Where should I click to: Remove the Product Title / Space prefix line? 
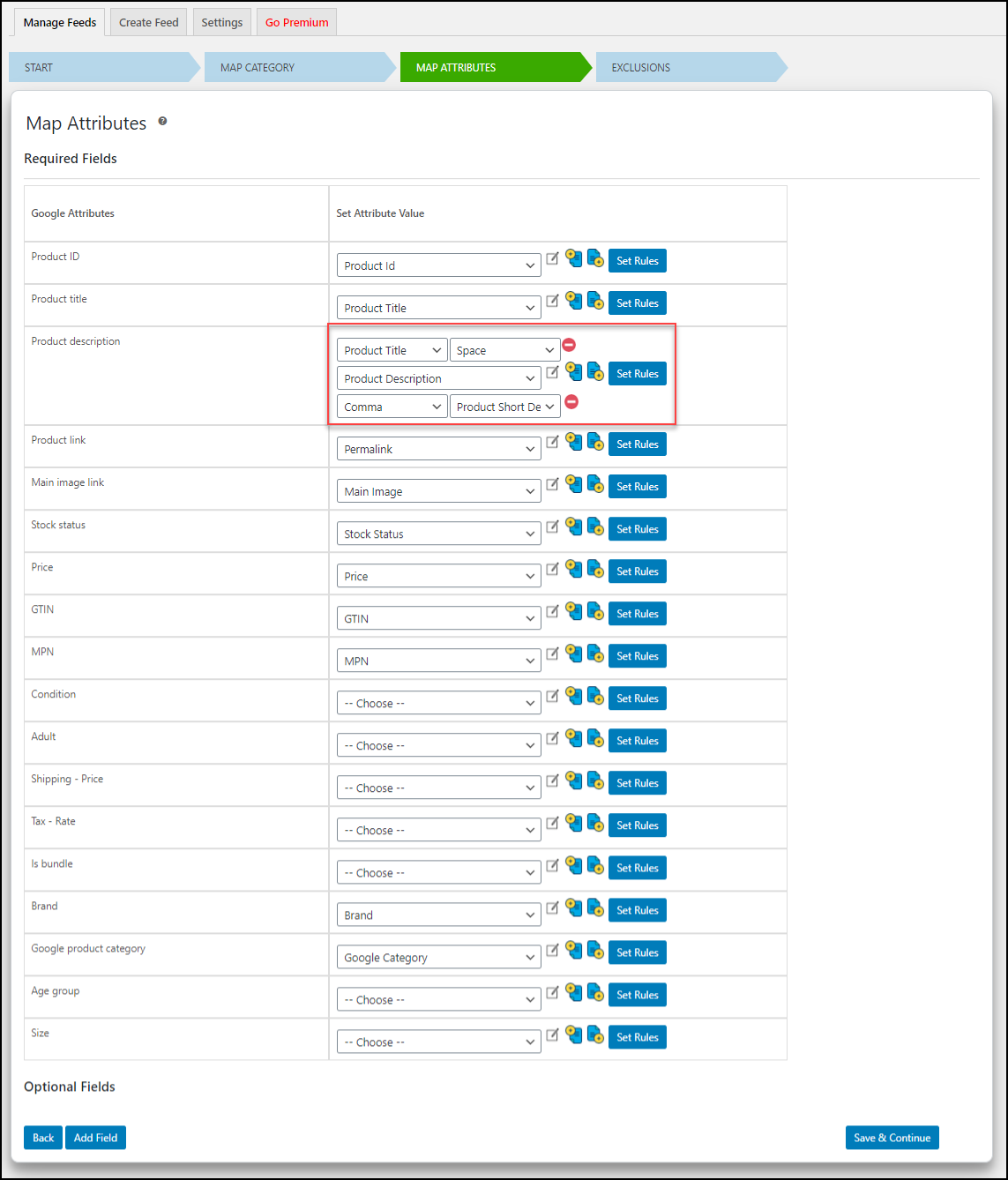[x=570, y=345]
